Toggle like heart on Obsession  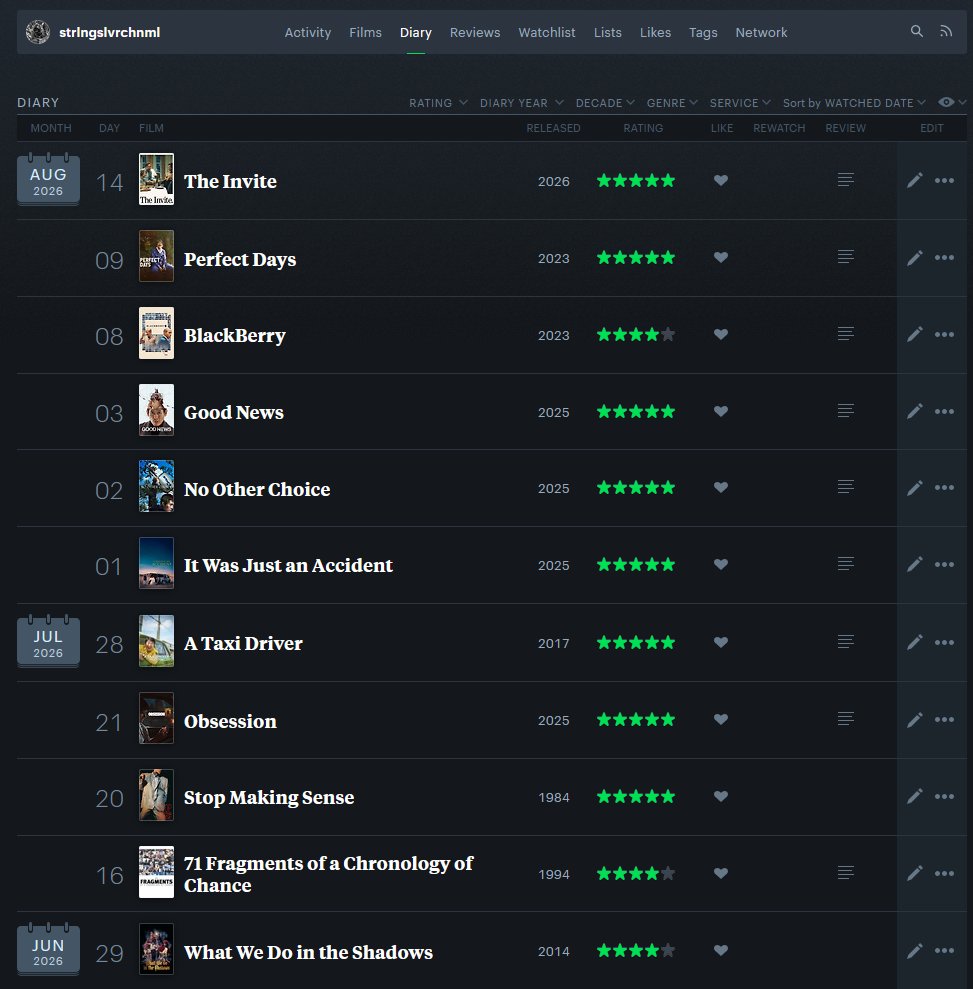(x=721, y=720)
